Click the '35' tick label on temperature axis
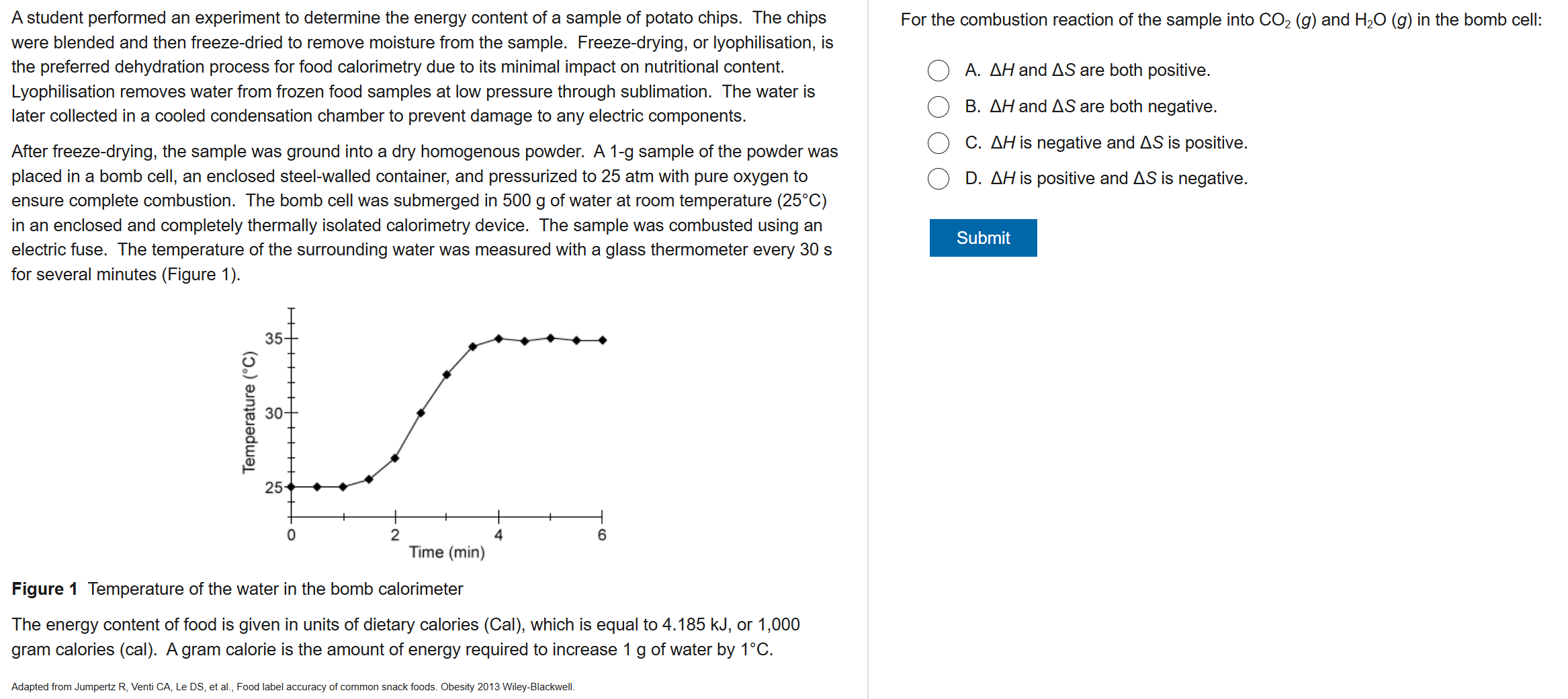Viewport: 1568px width, 699px height. click(x=273, y=338)
